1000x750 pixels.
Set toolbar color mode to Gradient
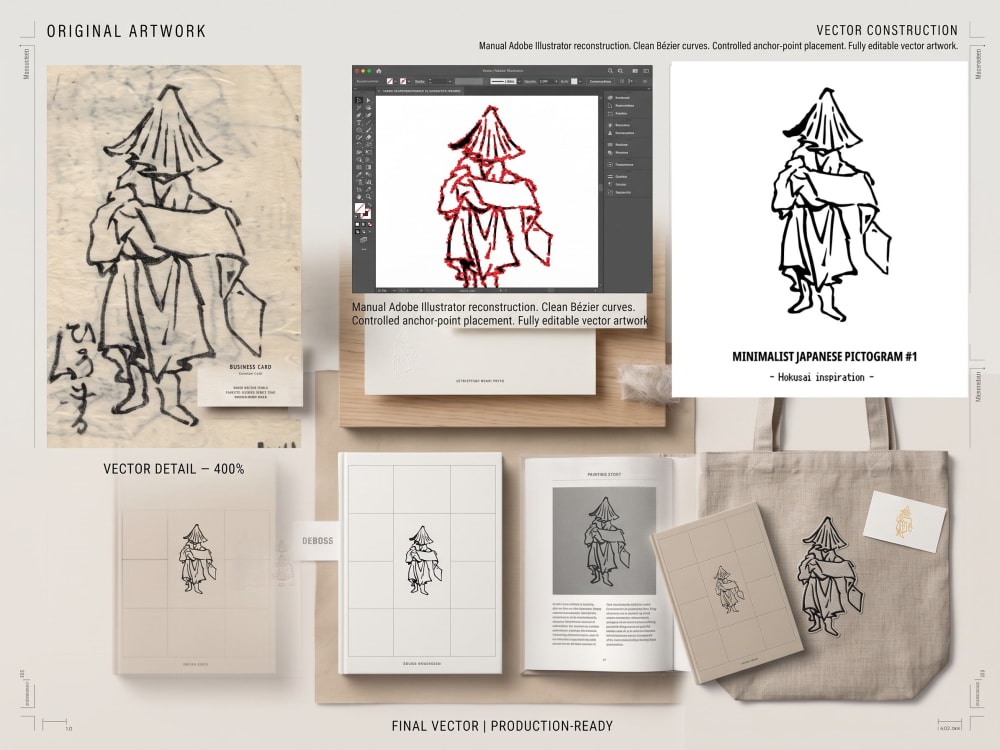point(364,224)
